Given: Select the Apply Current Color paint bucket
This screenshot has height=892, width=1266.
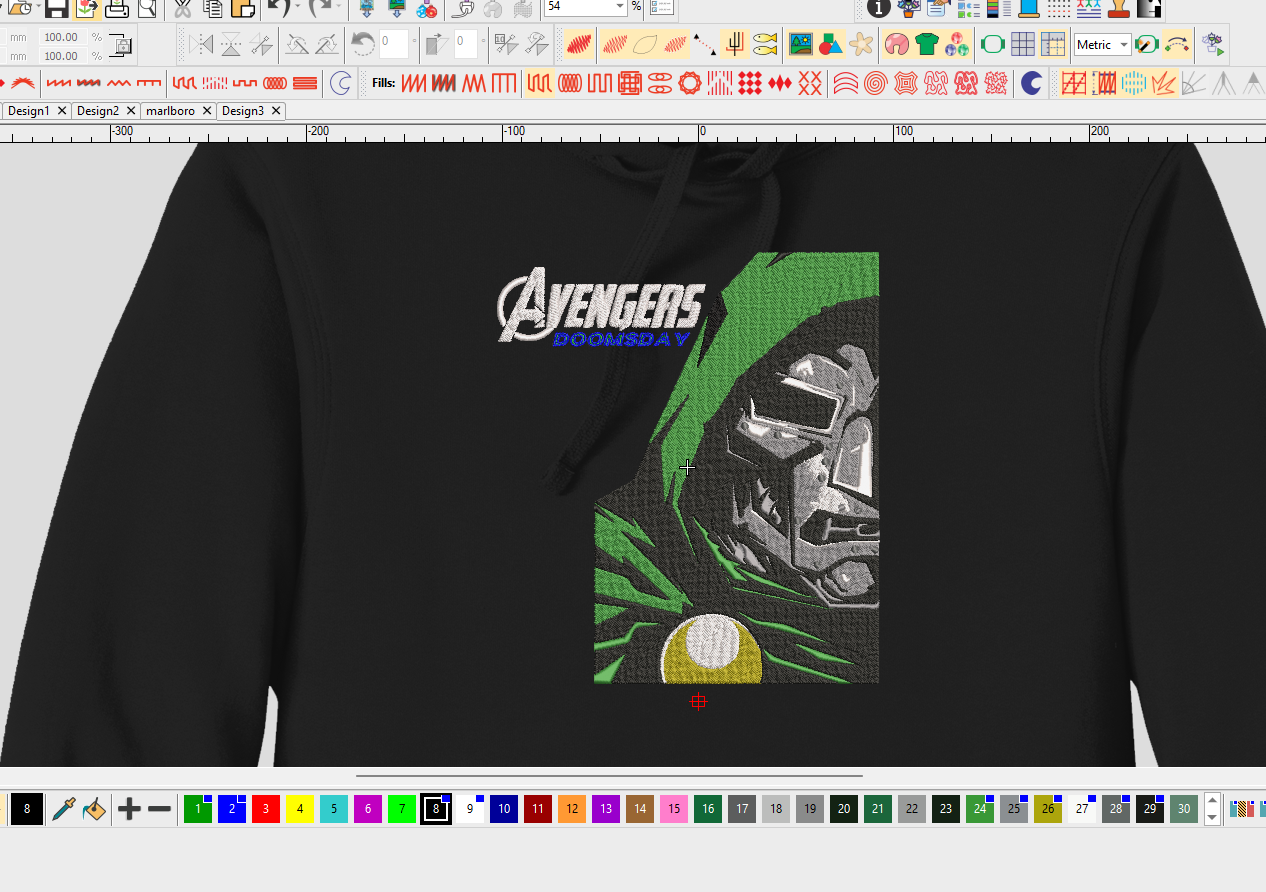Looking at the screenshot, I should tap(94, 809).
